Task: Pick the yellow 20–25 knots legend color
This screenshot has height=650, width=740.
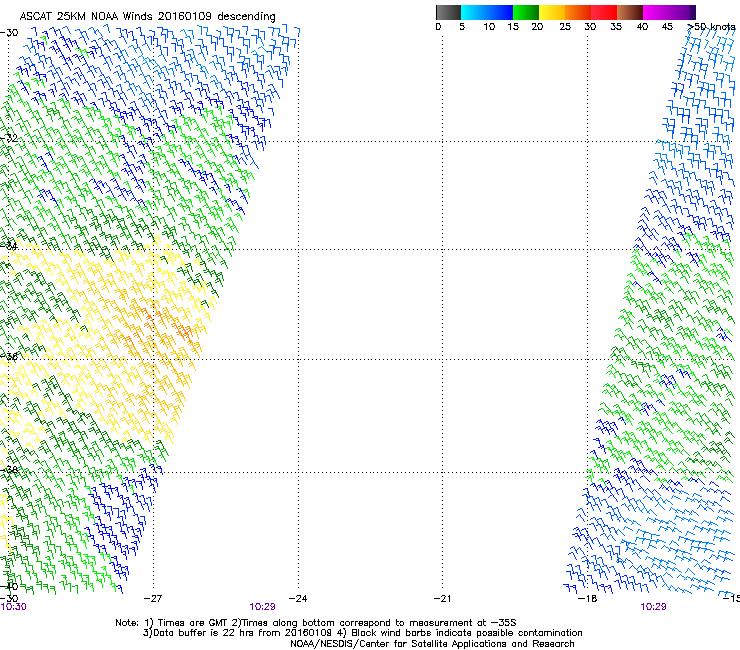Action: coord(552,12)
